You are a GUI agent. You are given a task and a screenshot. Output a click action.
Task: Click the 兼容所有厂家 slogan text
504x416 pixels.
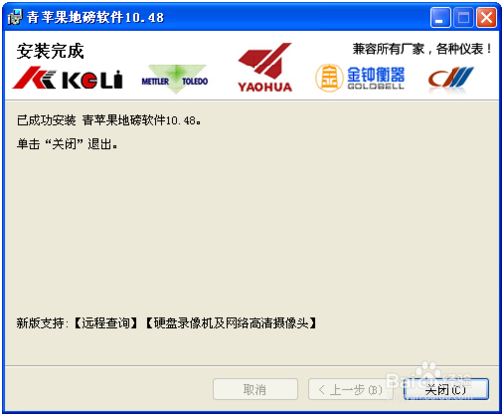pos(422,49)
